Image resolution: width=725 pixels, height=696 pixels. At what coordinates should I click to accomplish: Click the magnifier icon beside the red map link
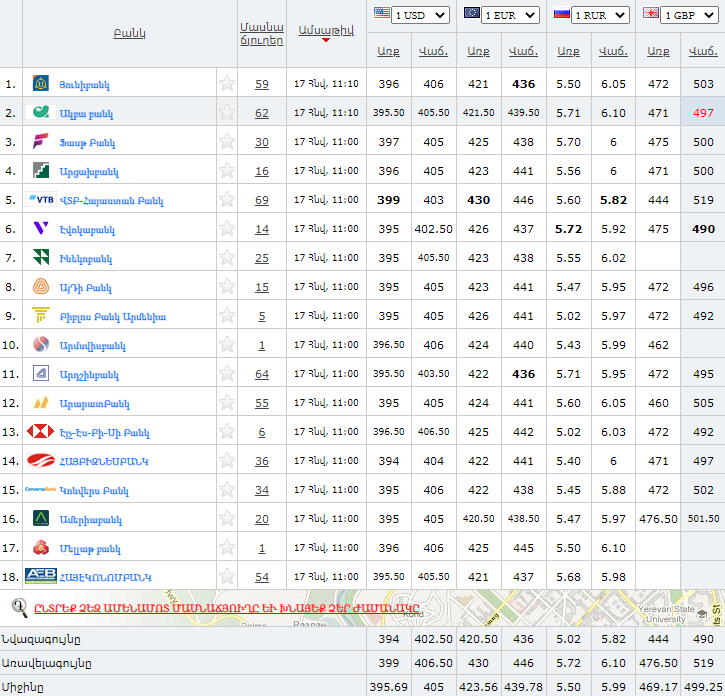click(19, 607)
